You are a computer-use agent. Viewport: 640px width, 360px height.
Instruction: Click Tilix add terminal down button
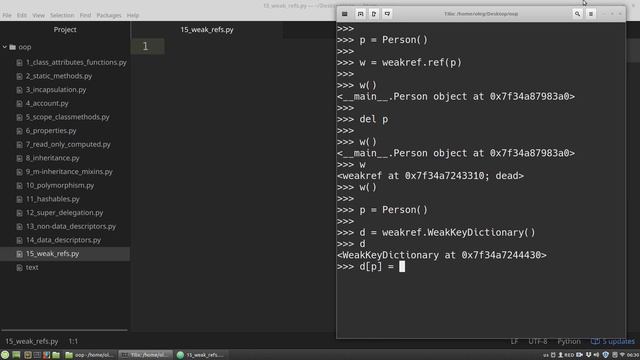(387, 14)
